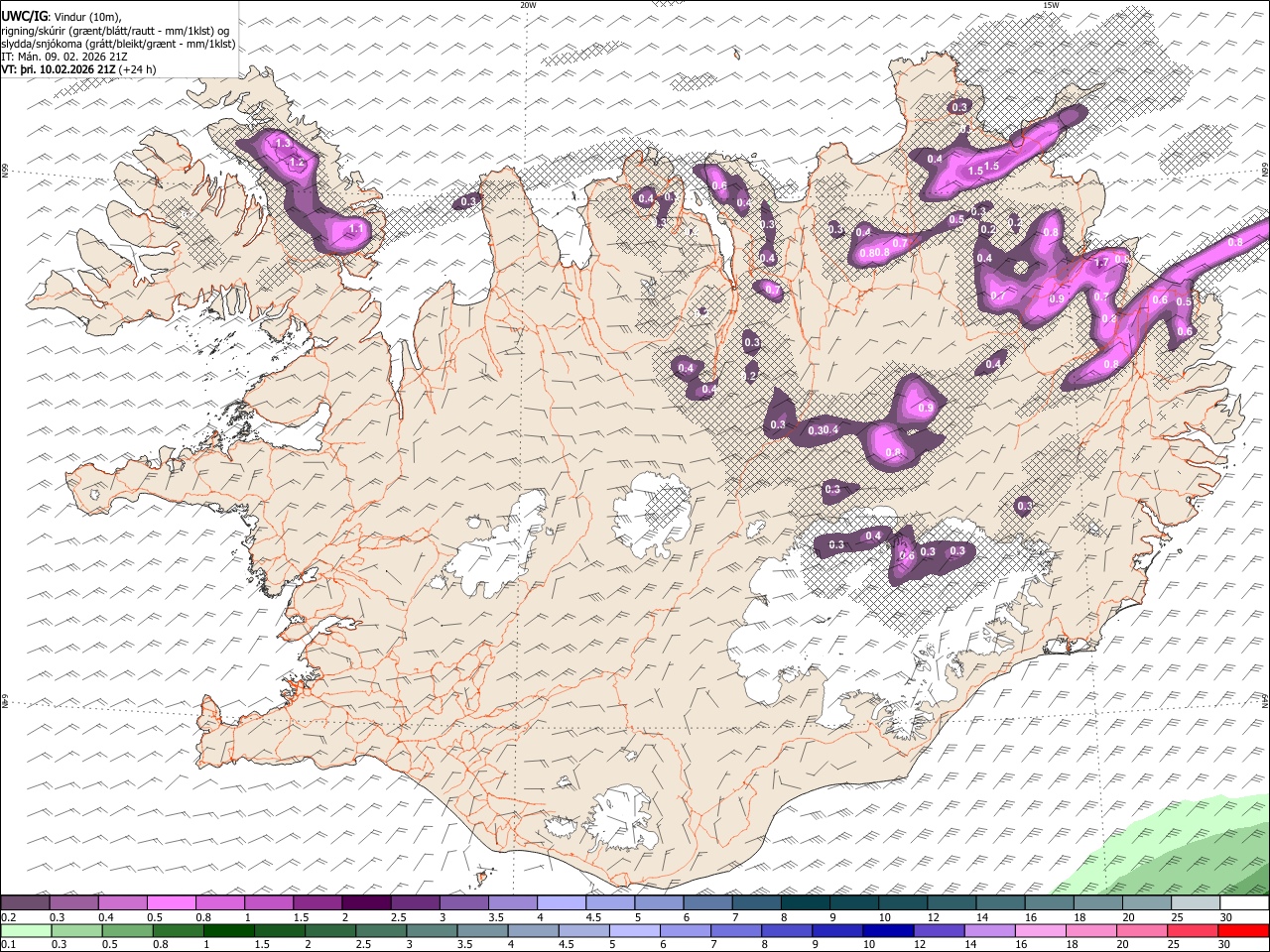Select the 12 swatch in upper legend row
This screenshot has height=952, width=1270.
coord(952,902)
